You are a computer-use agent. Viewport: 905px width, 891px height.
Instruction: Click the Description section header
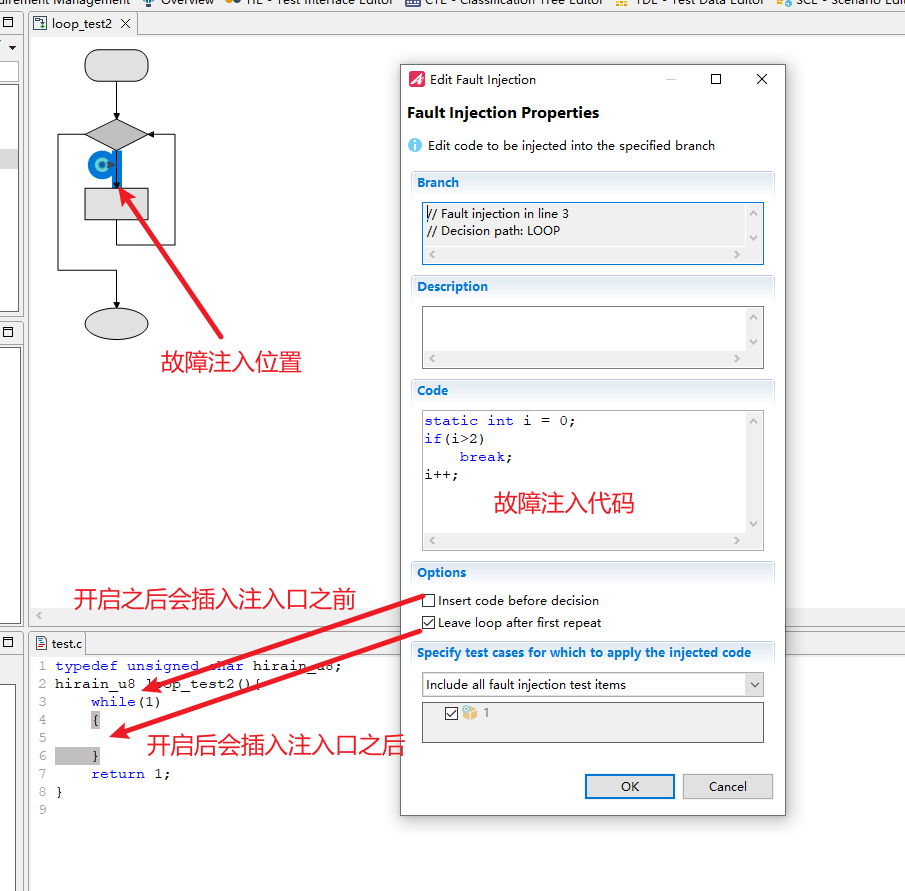452,287
